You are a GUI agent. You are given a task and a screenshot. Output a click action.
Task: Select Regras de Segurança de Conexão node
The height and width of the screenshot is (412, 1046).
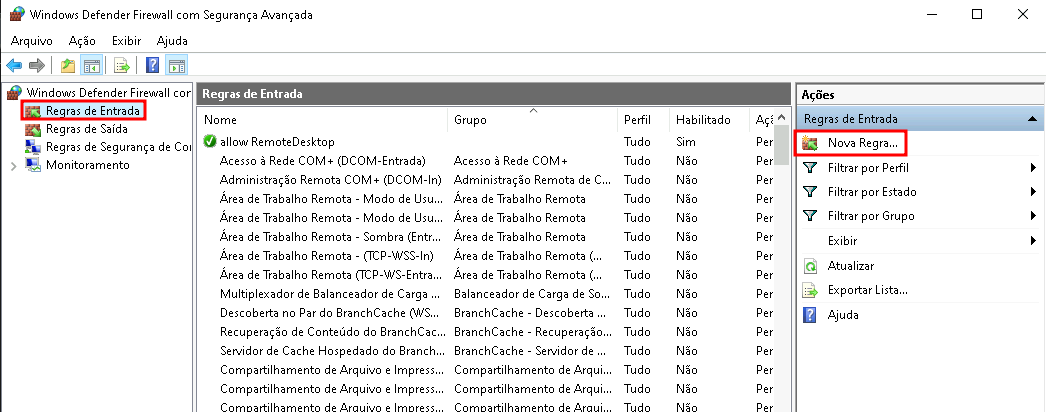point(118,147)
